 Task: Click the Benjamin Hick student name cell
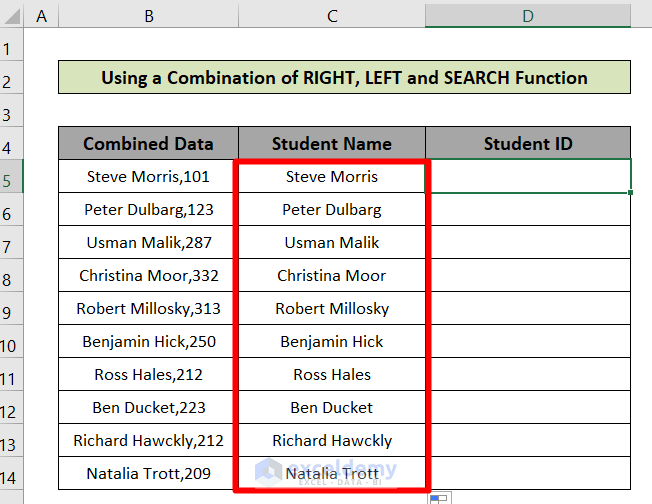[x=332, y=342]
